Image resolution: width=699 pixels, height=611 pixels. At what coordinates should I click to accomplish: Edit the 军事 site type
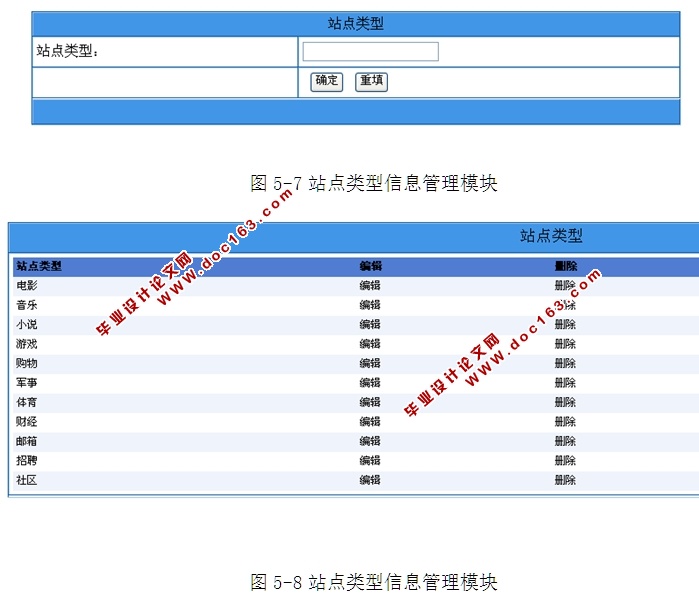(x=370, y=383)
